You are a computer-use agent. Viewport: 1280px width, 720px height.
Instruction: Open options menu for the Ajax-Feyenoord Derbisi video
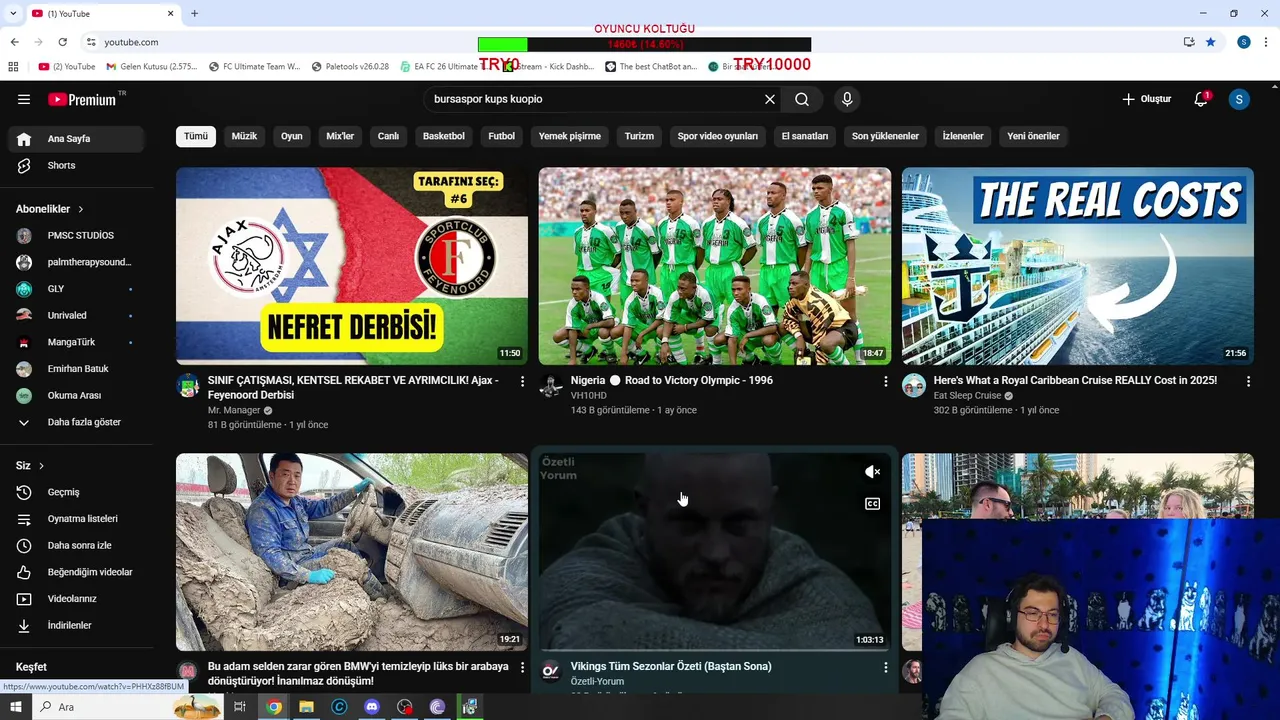[x=522, y=381]
